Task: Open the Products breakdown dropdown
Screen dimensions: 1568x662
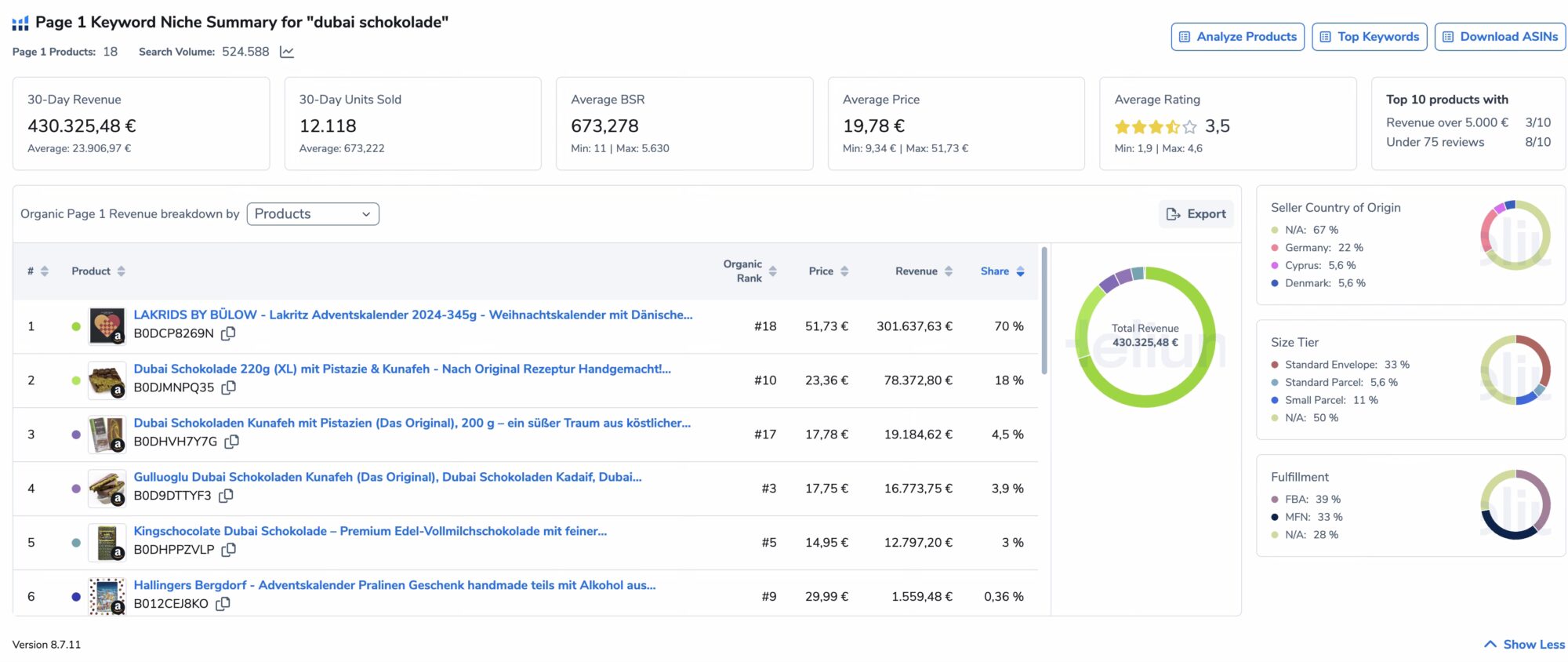Action: point(313,214)
